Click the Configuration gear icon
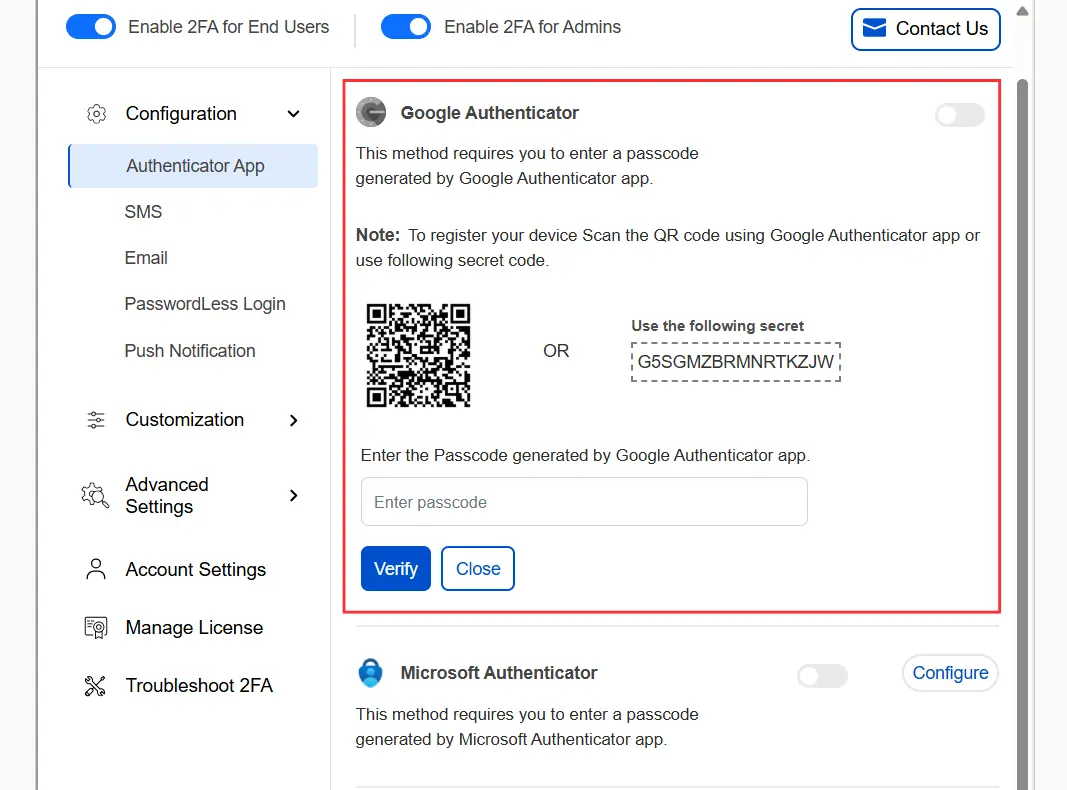This screenshot has height=790, width=1067. click(x=97, y=114)
